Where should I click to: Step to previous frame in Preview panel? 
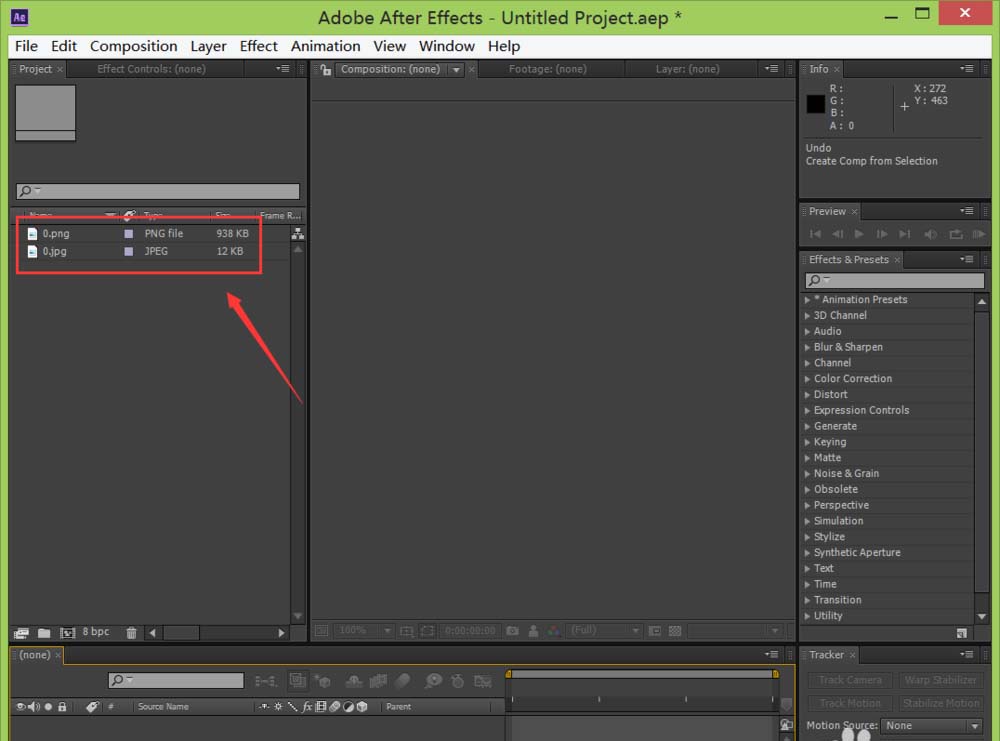pos(837,234)
